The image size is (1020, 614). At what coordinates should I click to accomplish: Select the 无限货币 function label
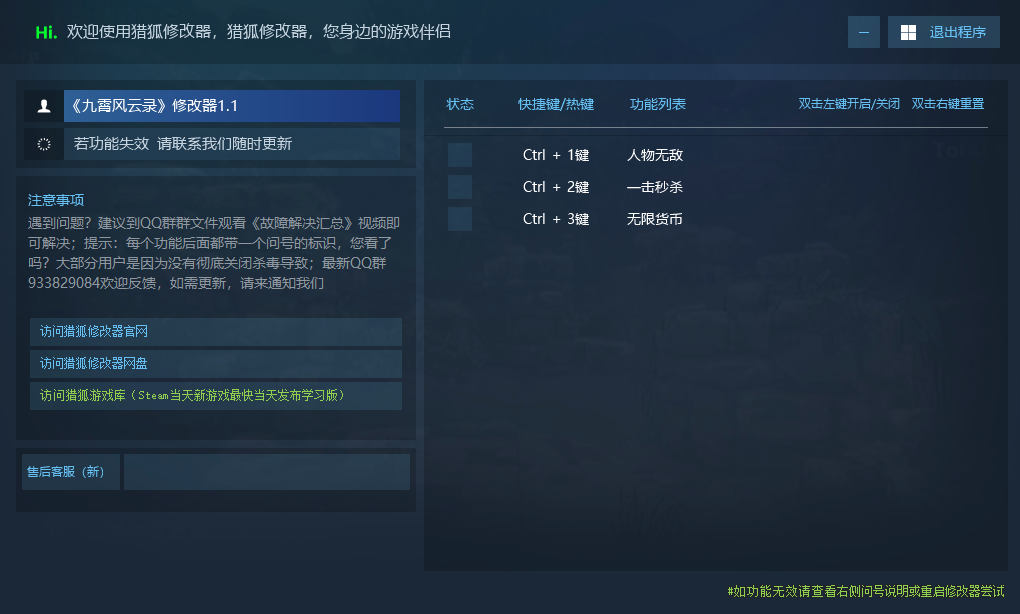tap(654, 219)
